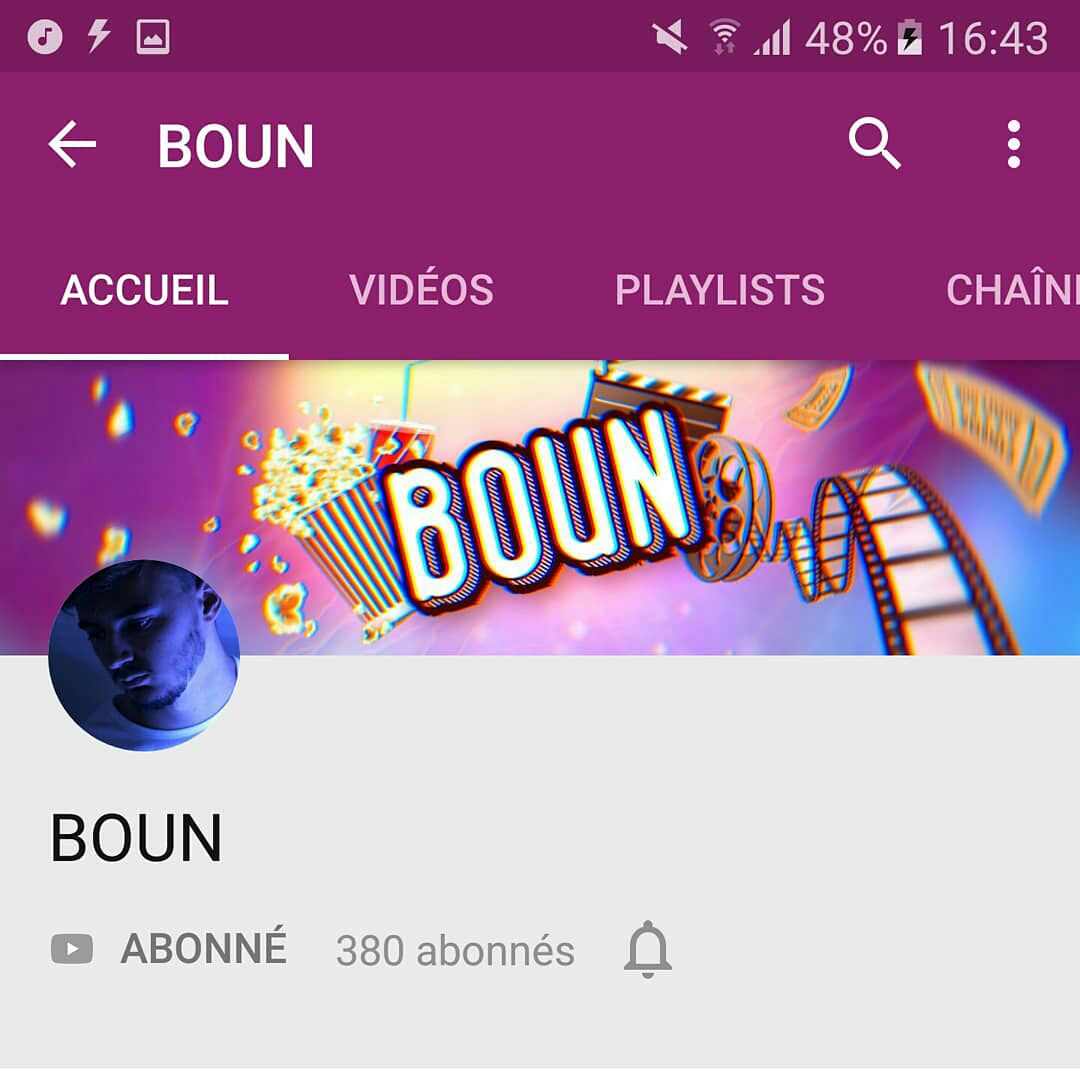The image size is (1080, 1080).
Task: Click the 380 abonnés subscriber count
Action: [x=455, y=951]
